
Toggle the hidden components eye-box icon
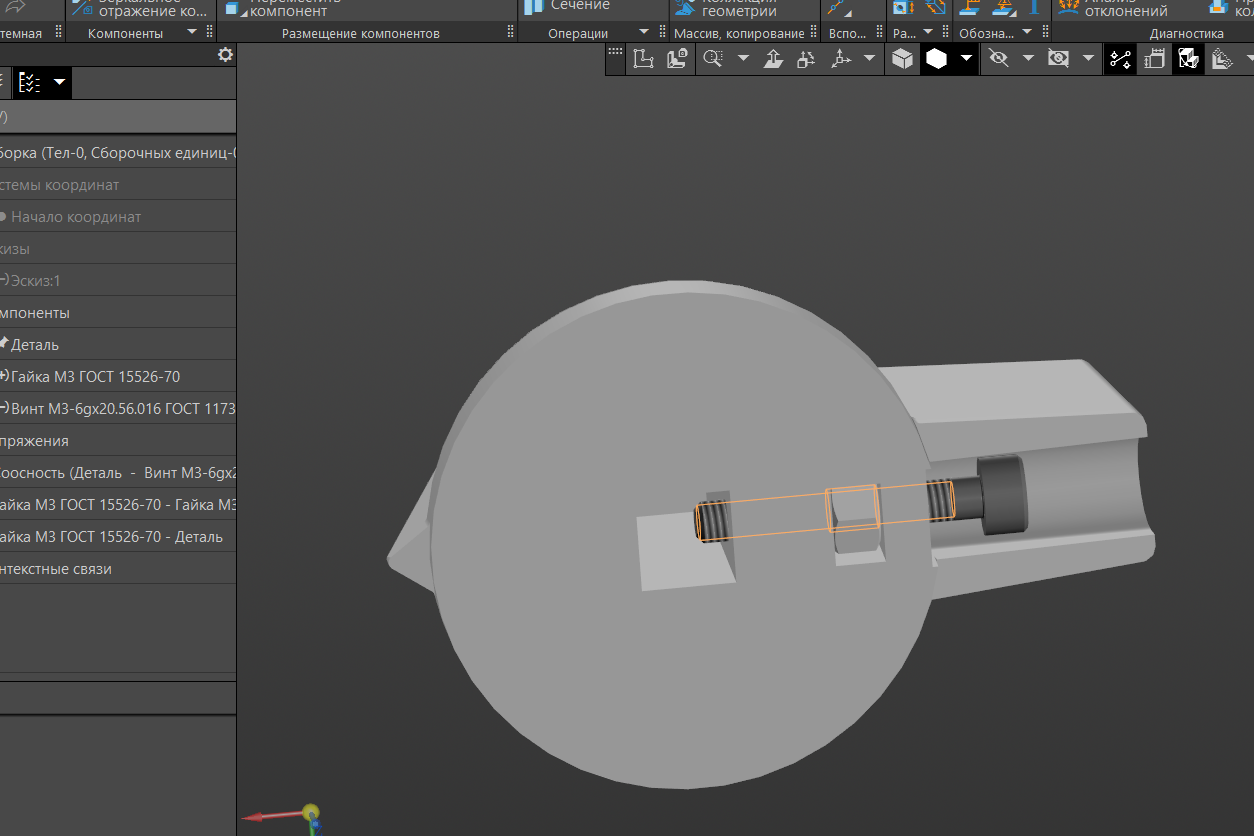tap(1058, 59)
